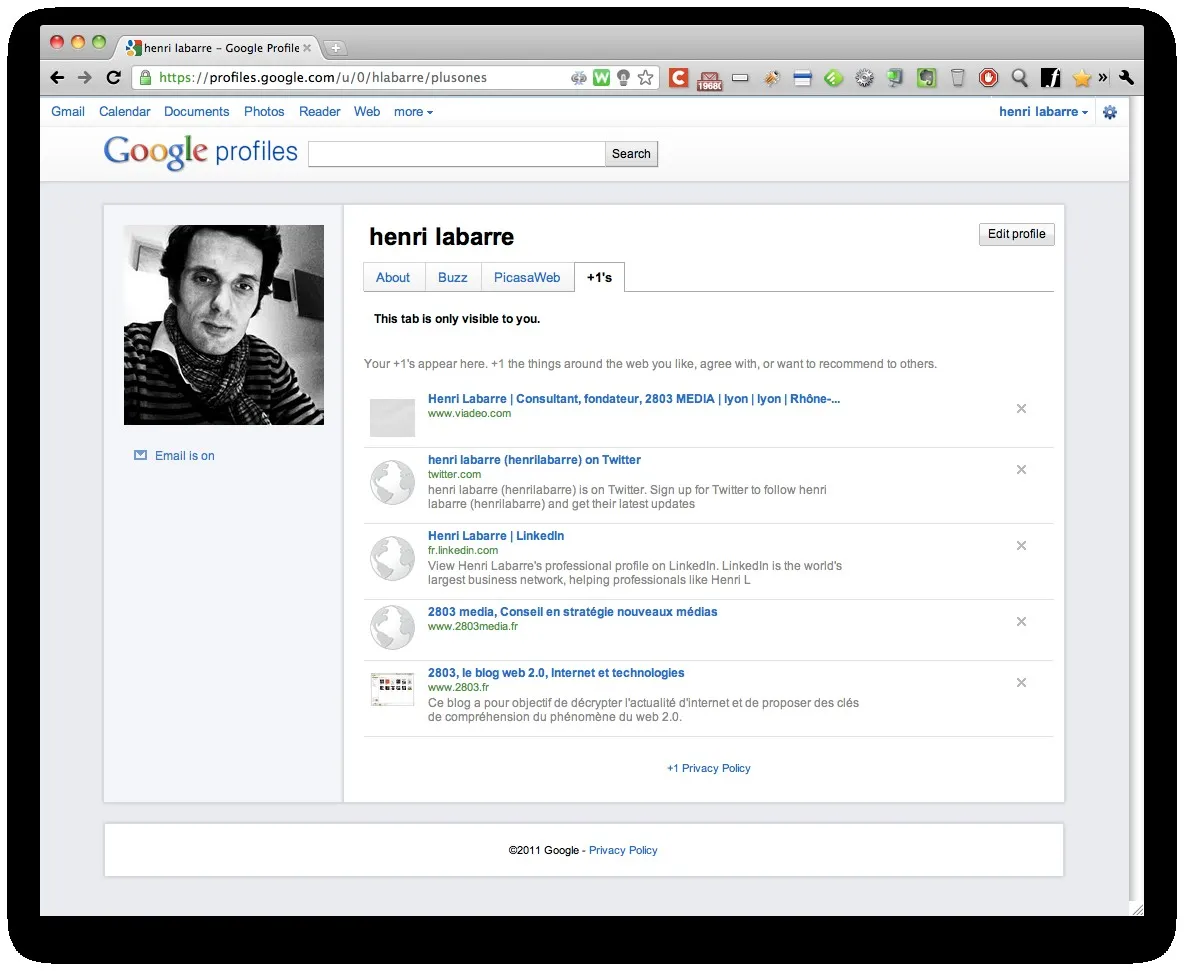Open the PicasaWeb tab
The width and height of the screenshot is (1184, 971).
coord(527,277)
